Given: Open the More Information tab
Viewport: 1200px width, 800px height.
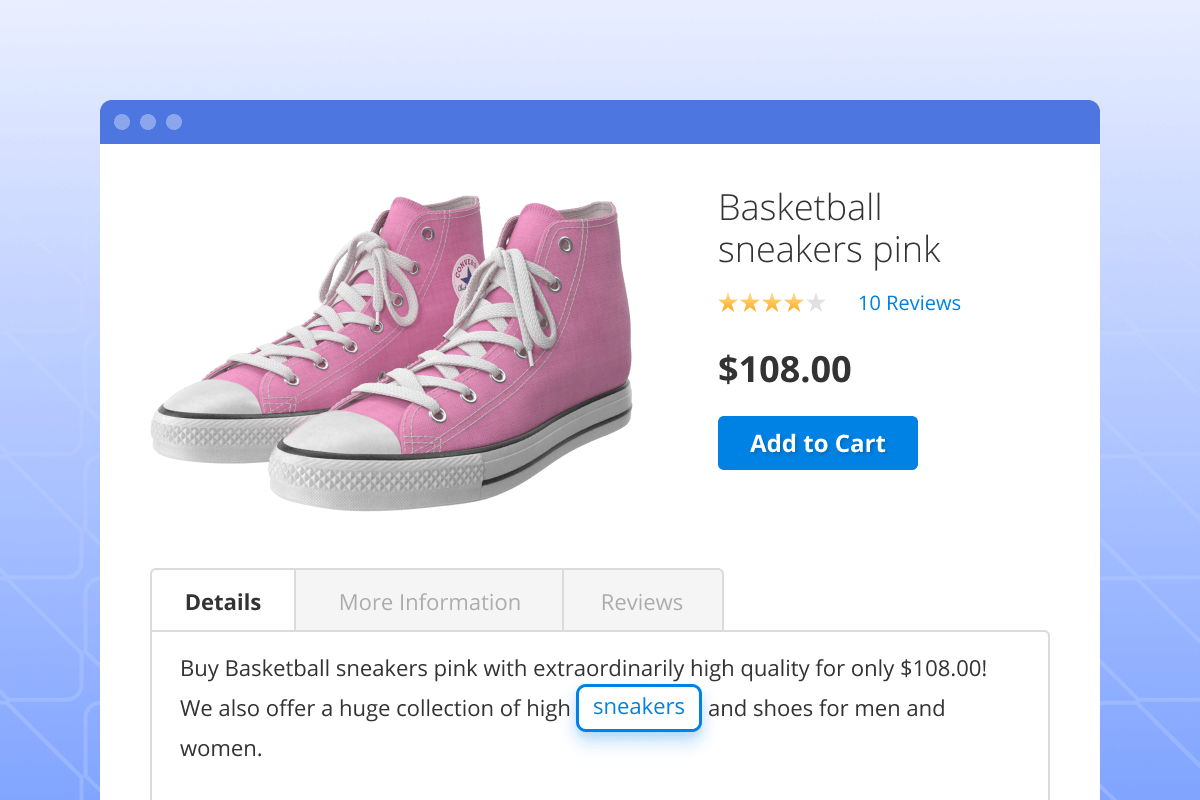Looking at the screenshot, I should [x=429, y=602].
